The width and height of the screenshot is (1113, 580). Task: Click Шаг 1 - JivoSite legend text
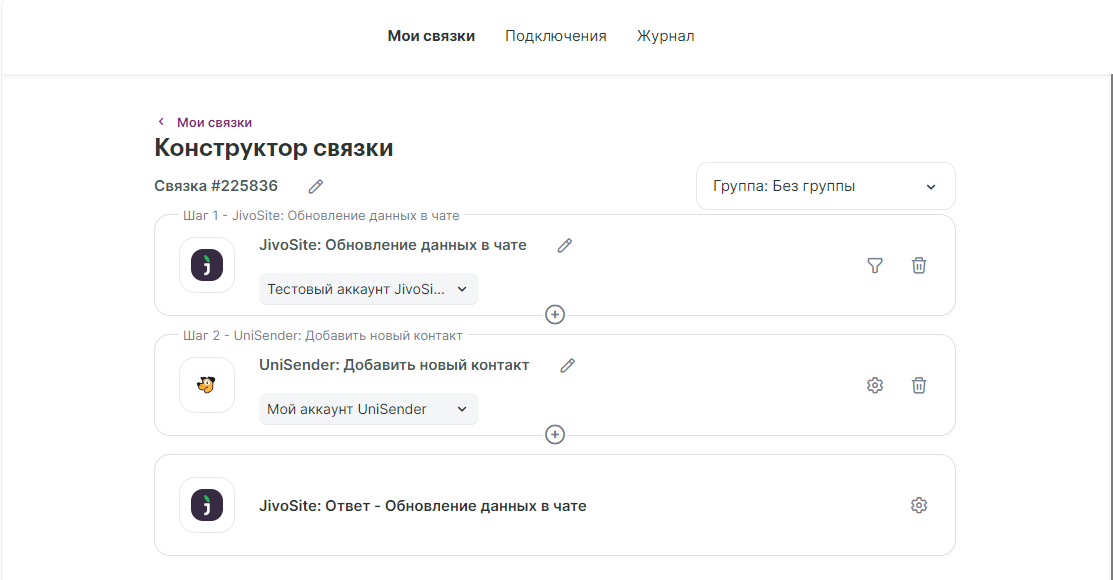(321, 215)
